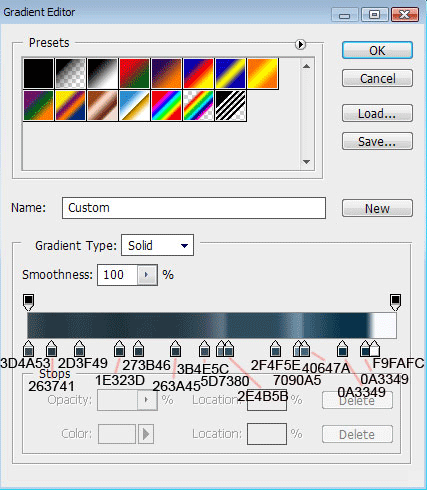The height and width of the screenshot is (490, 427).
Task: Select the Chrome gradient preset
Action: click(134, 105)
